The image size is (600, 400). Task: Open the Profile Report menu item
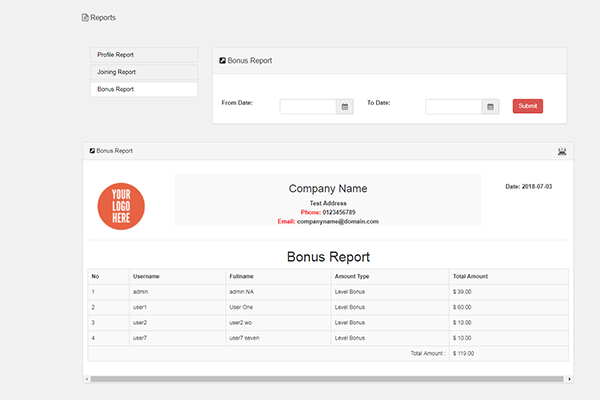(143, 54)
